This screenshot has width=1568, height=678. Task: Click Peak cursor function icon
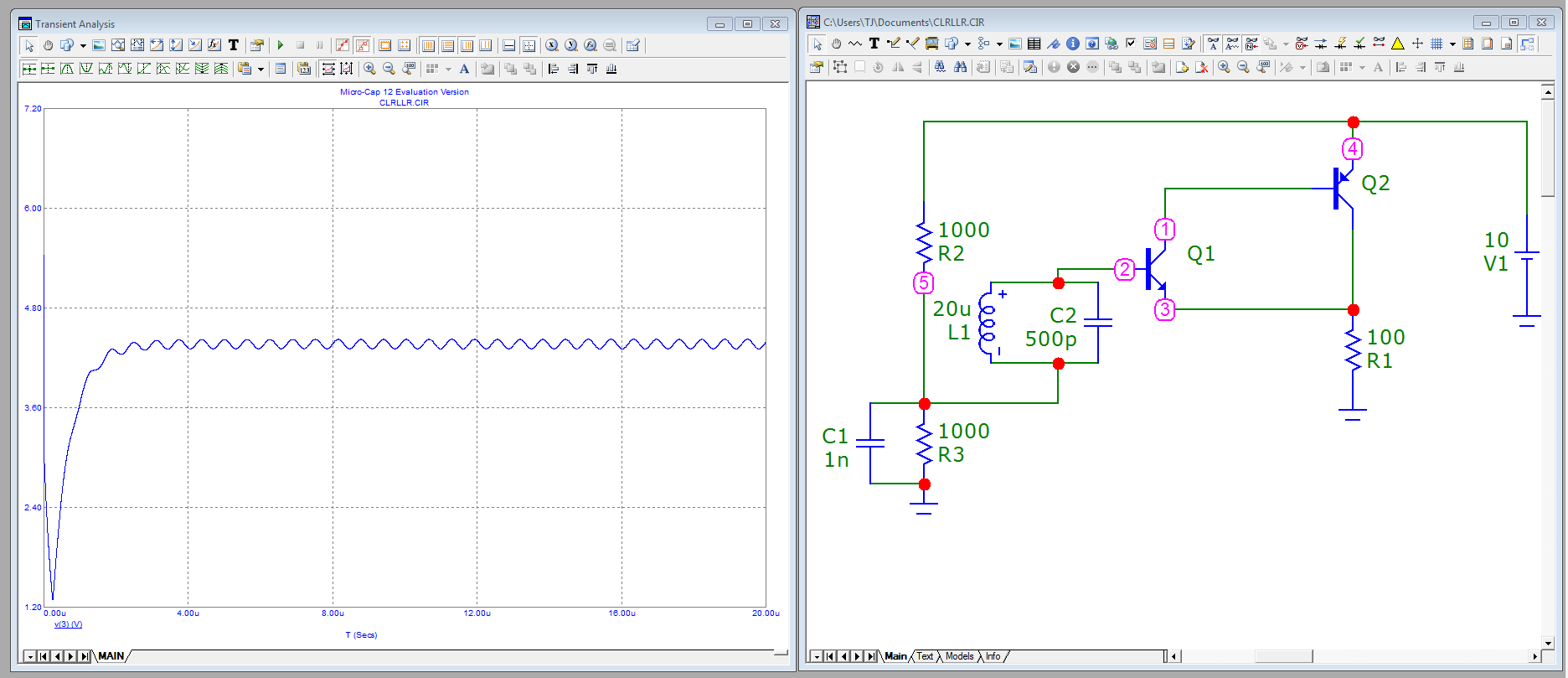[x=67, y=69]
